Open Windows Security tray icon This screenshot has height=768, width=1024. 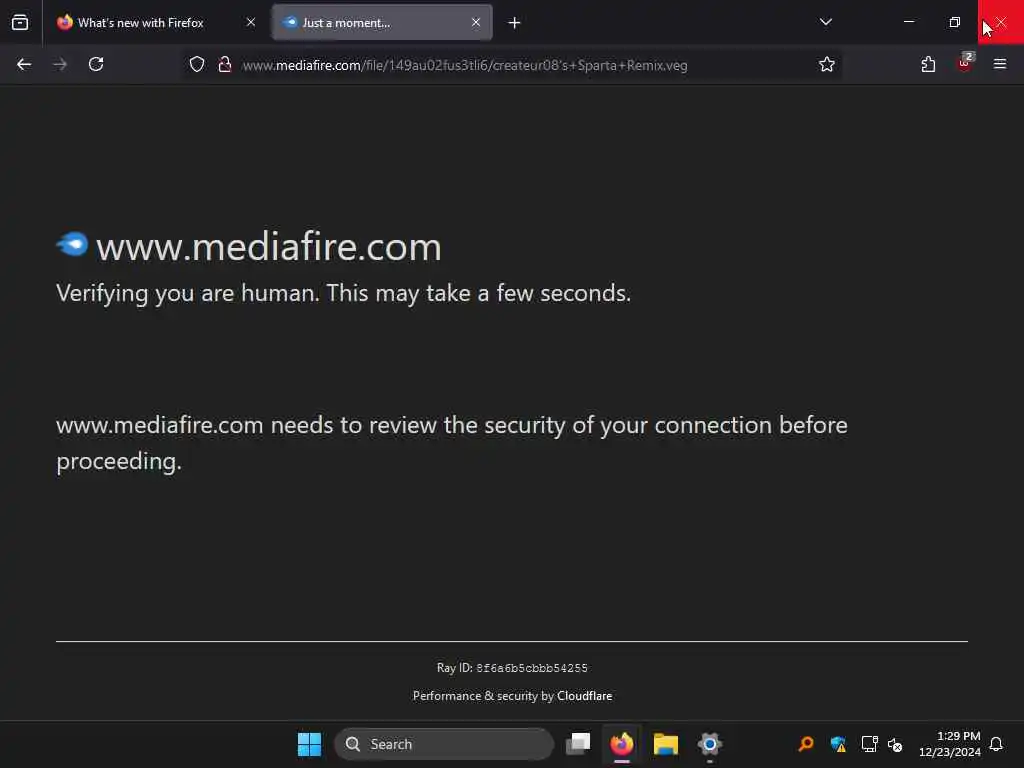pyautogui.click(x=838, y=744)
